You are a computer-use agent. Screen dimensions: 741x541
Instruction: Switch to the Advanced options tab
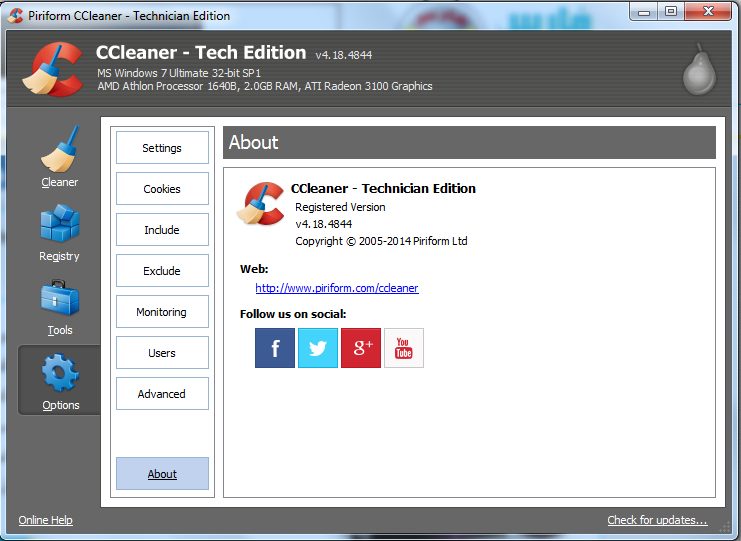(162, 394)
